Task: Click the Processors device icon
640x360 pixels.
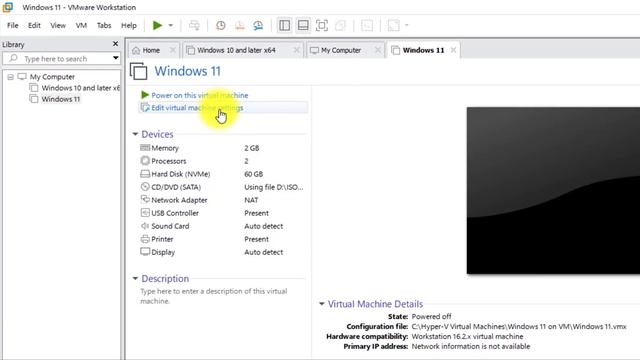Action: tap(145, 161)
